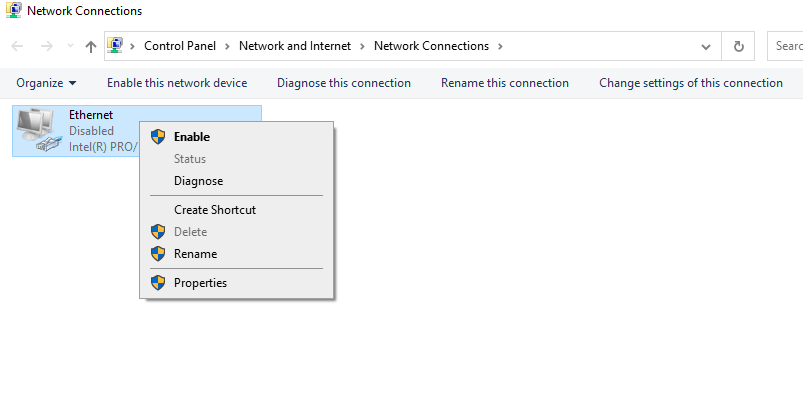Click the address bar location icon
The image size is (803, 409).
[116, 46]
